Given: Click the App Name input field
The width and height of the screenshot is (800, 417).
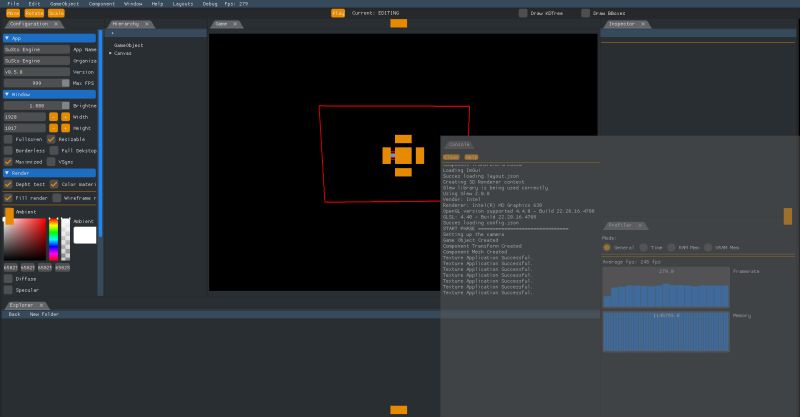Looking at the screenshot, I should click(x=37, y=50).
